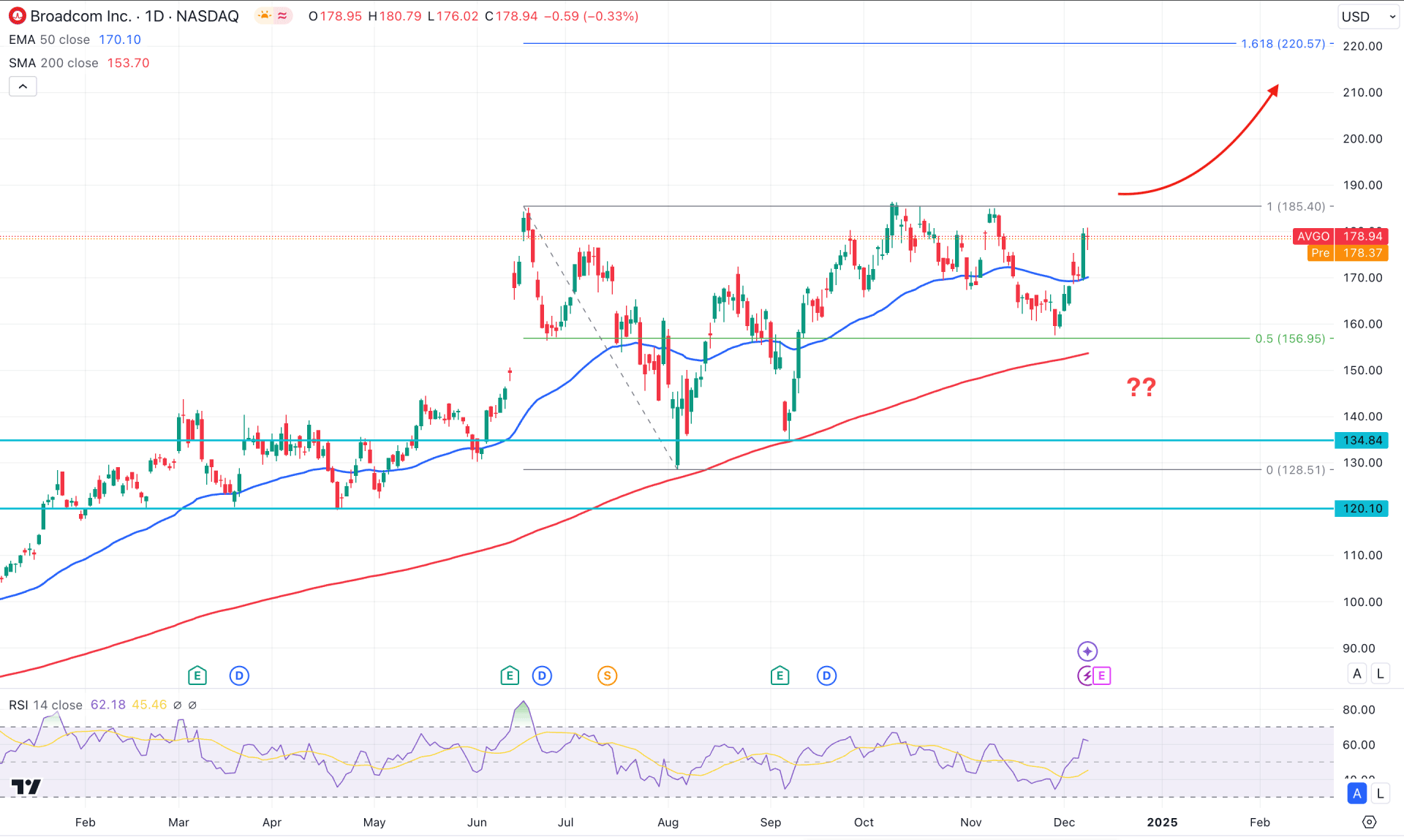Click the Dec label on time axis
The width and height of the screenshot is (1404, 840).
coord(1064,822)
